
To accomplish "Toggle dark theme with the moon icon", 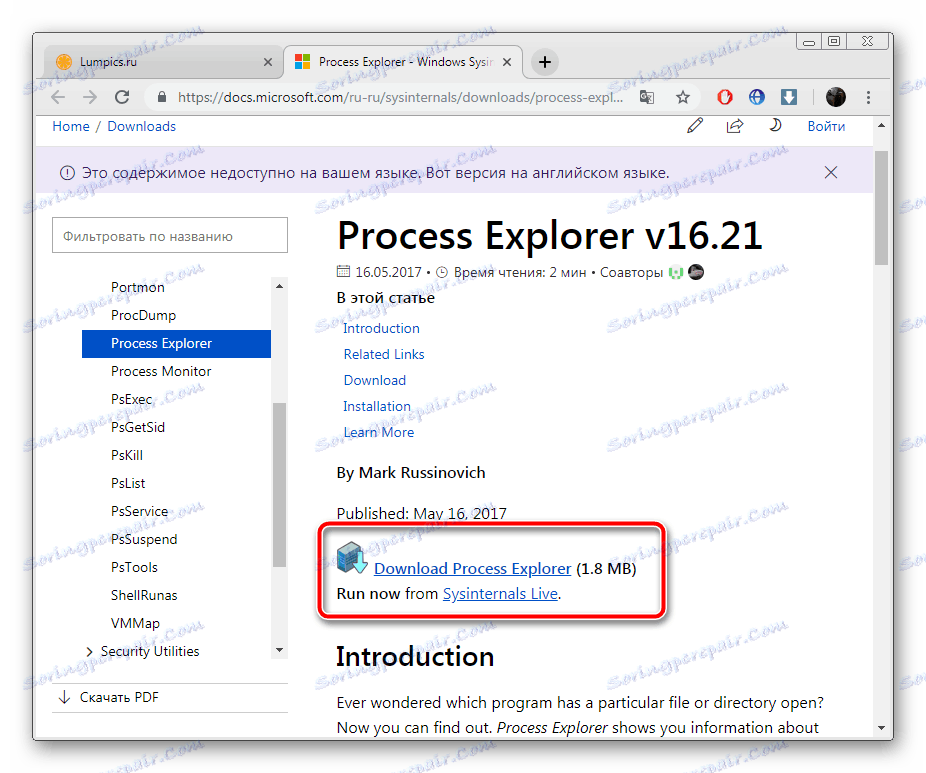I will click(x=775, y=125).
